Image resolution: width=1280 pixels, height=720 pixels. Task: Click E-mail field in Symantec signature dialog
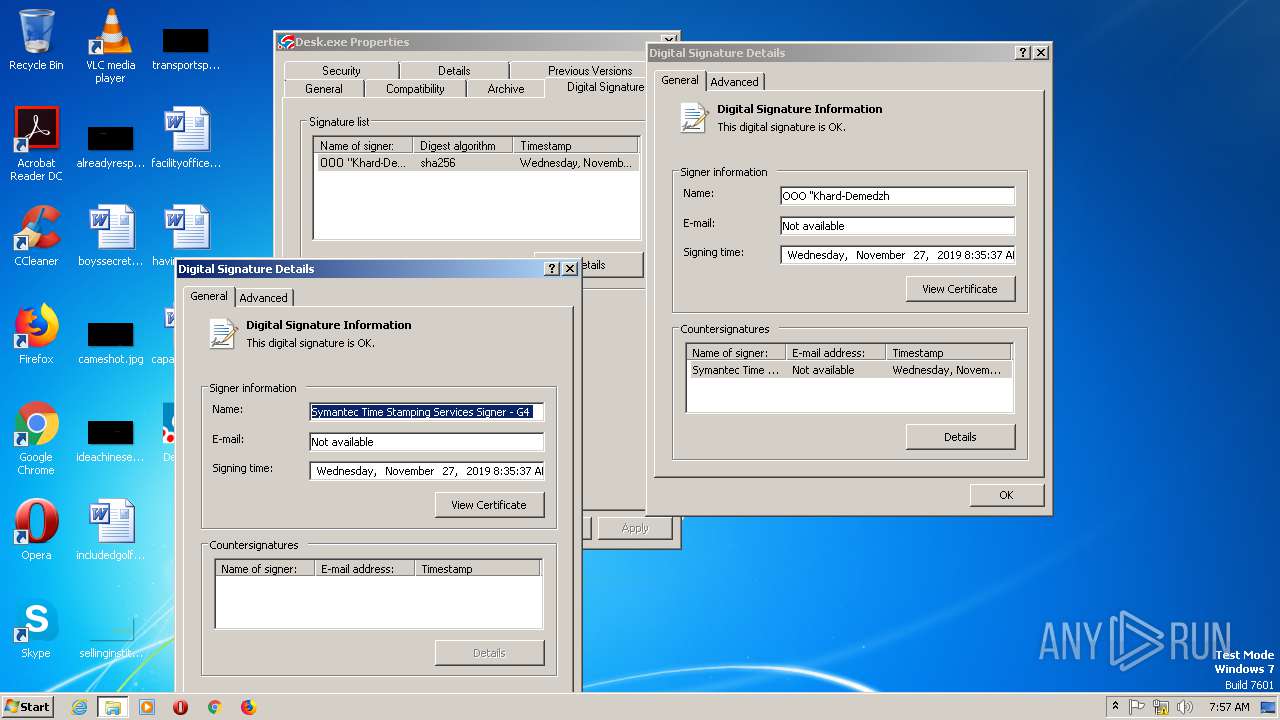tap(427, 442)
